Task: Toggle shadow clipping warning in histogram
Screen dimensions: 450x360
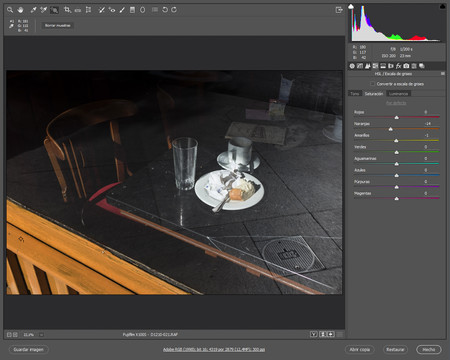Action: tap(351, 6)
